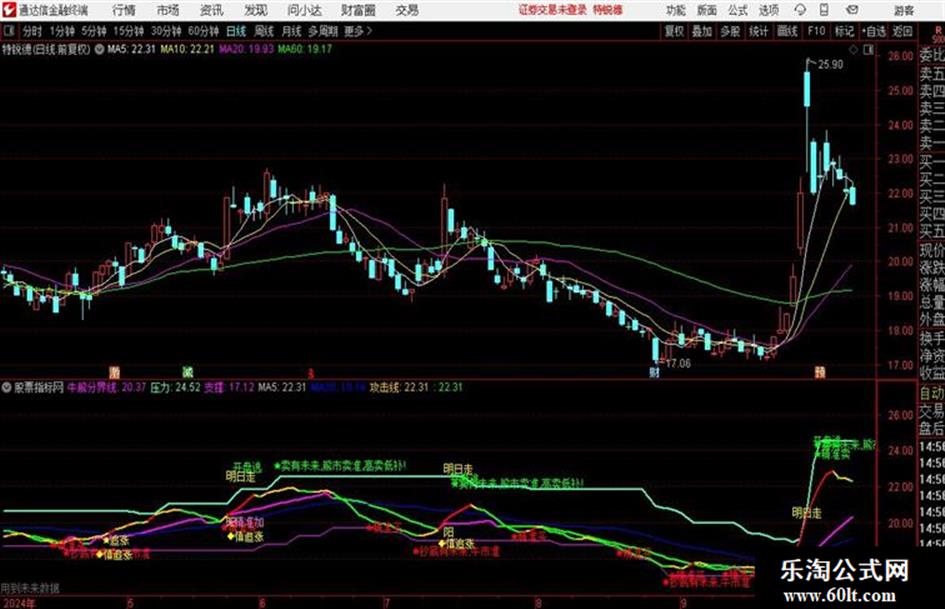
Task: Toggle the left sidebar panel icon
Action: (8, 30)
